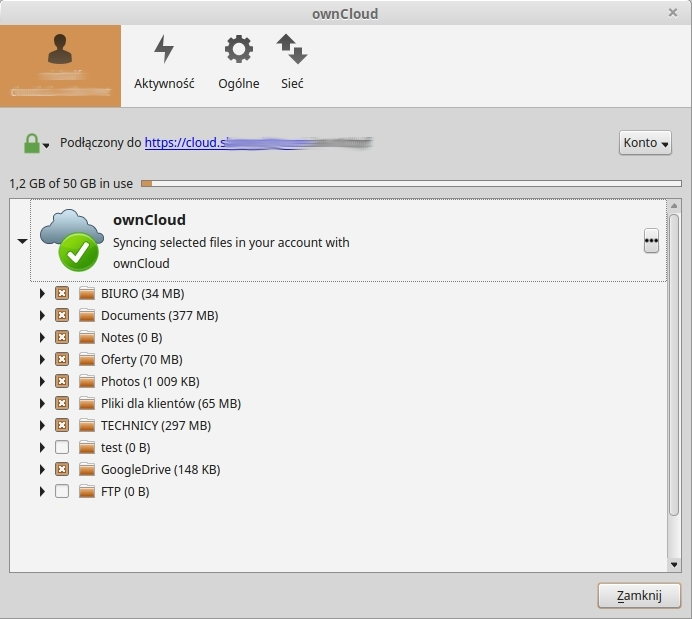Expand the BIURO folder
692x619 pixels.
click(x=42, y=293)
